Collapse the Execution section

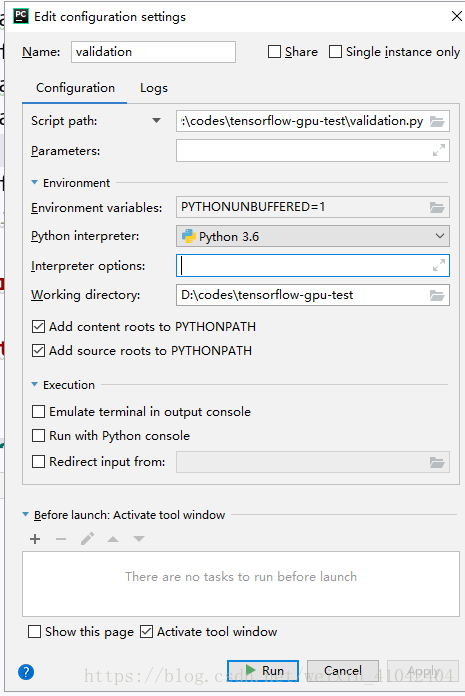(35, 384)
